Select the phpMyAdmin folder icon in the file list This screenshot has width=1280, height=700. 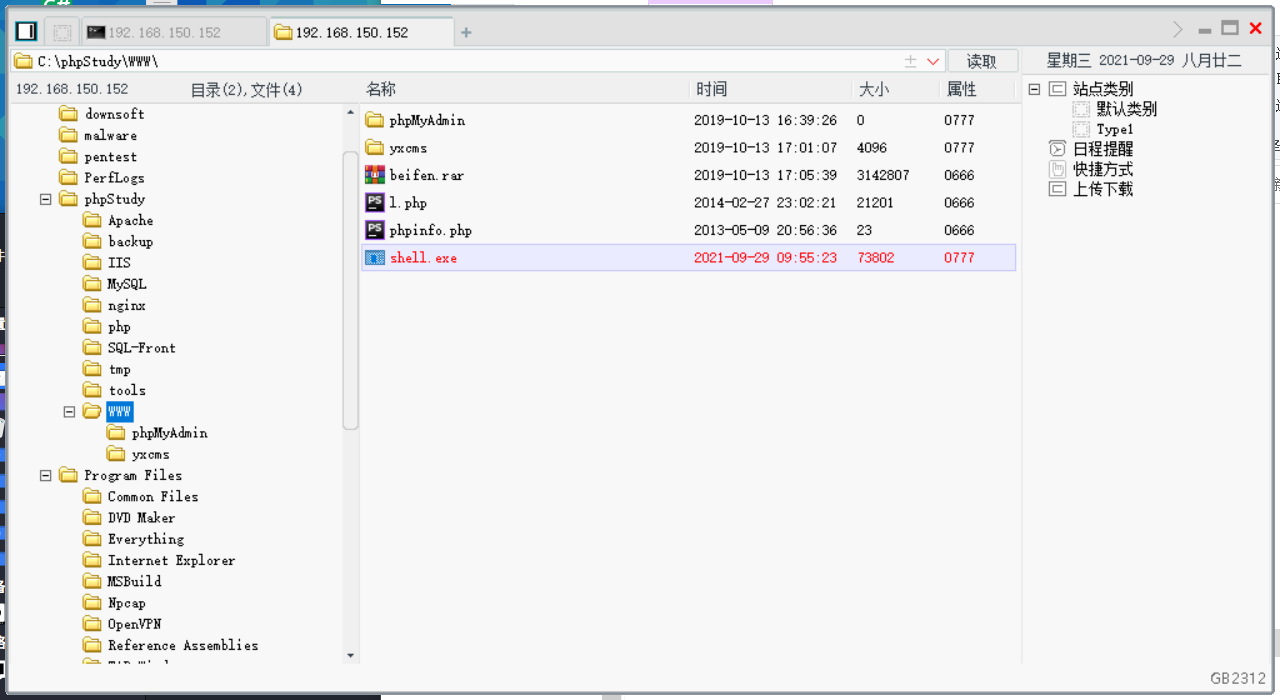(x=375, y=120)
